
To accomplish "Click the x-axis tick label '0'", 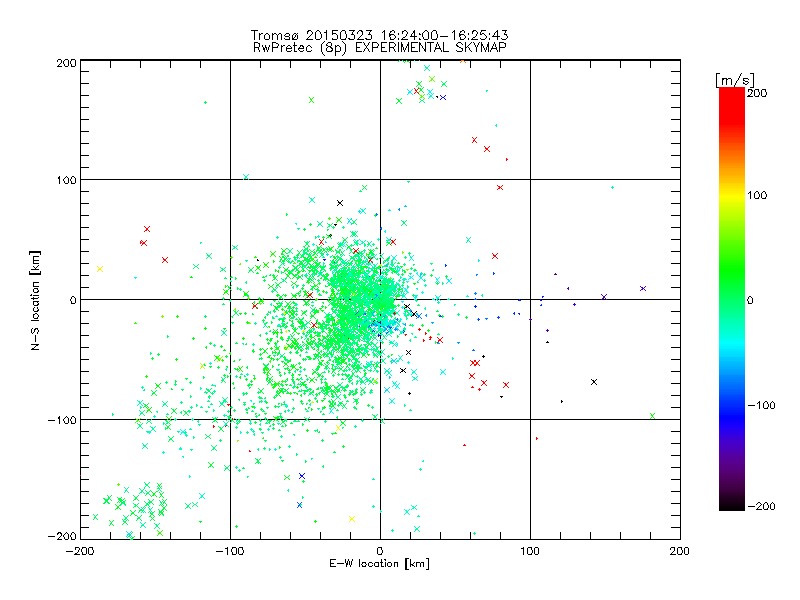I will [380, 552].
